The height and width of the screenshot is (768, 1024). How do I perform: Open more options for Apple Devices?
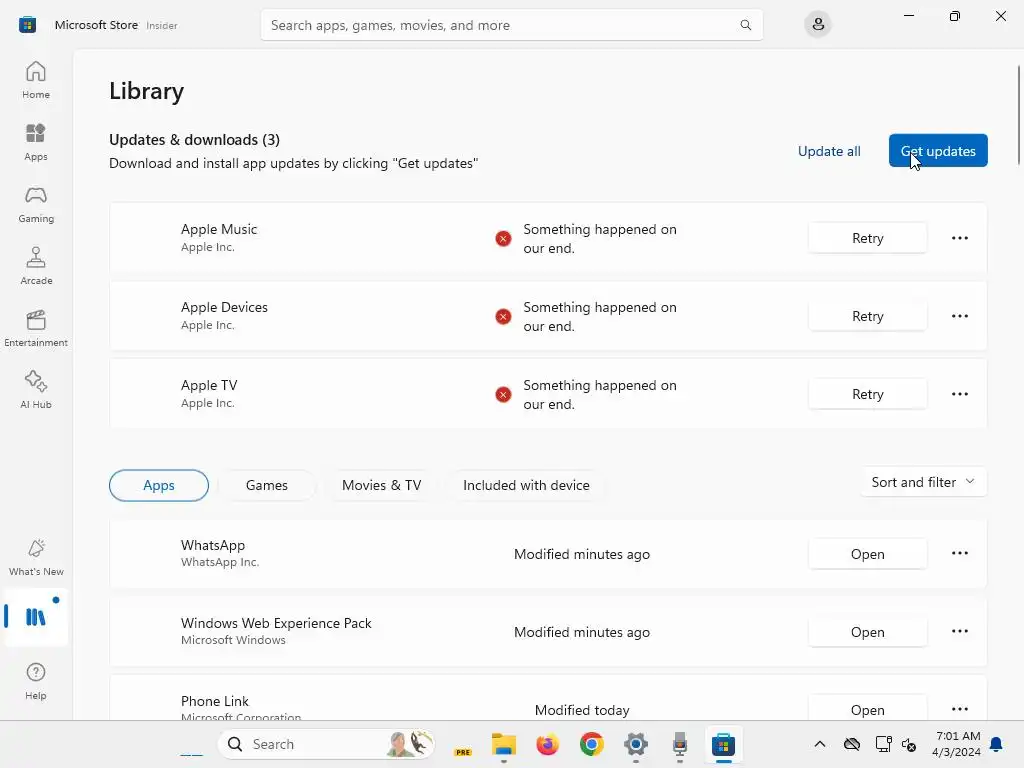(959, 316)
